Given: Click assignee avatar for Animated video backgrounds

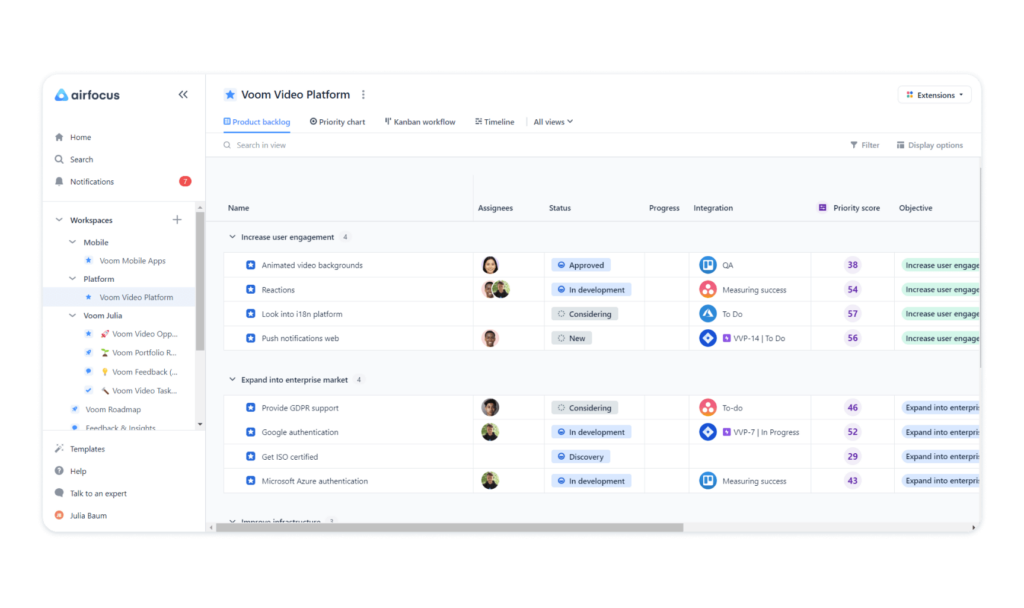Looking at the screenshot, I should click(490, 265).
